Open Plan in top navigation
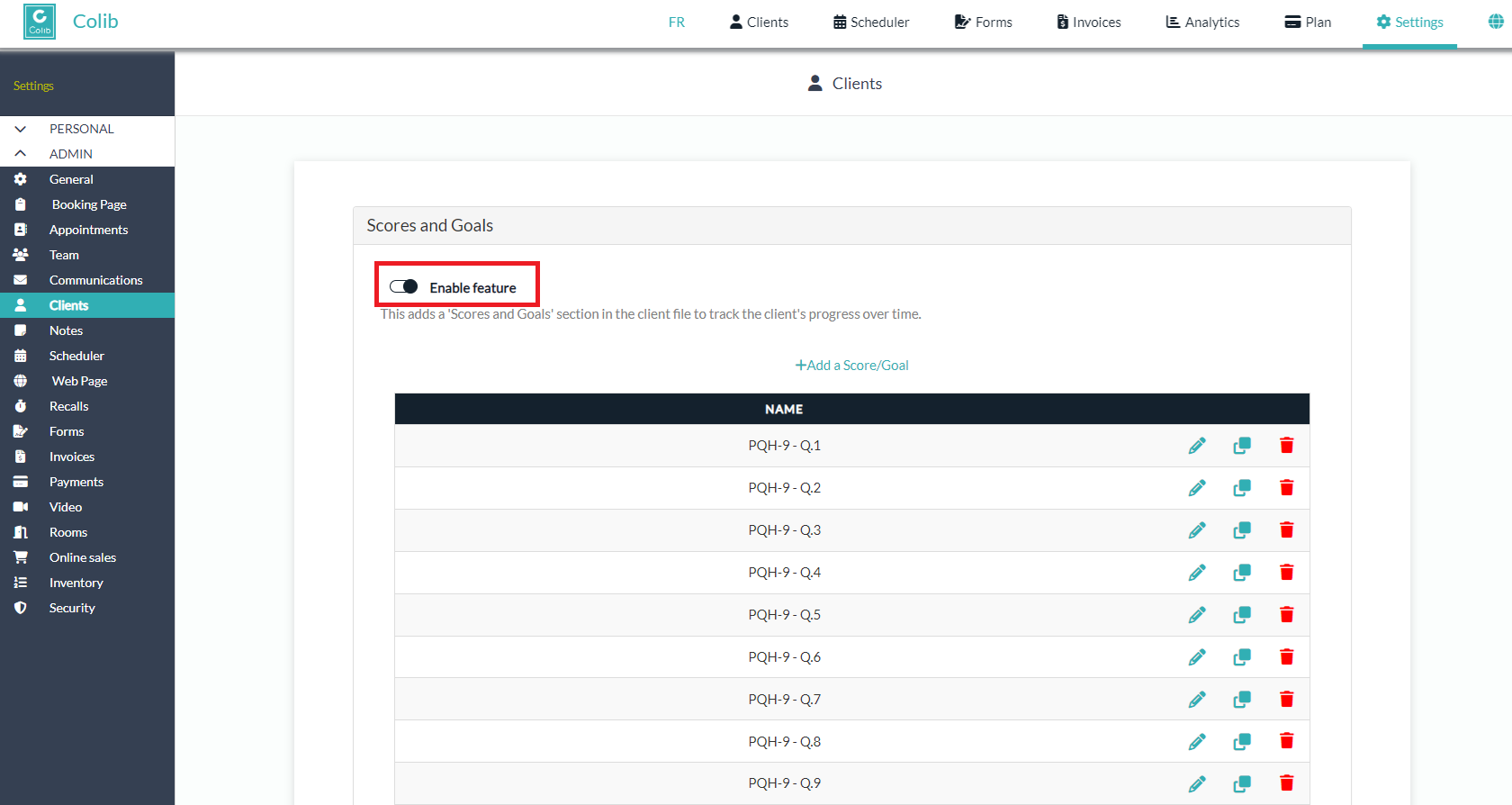Screen dimensions: 1512x805 [1308, 22]
